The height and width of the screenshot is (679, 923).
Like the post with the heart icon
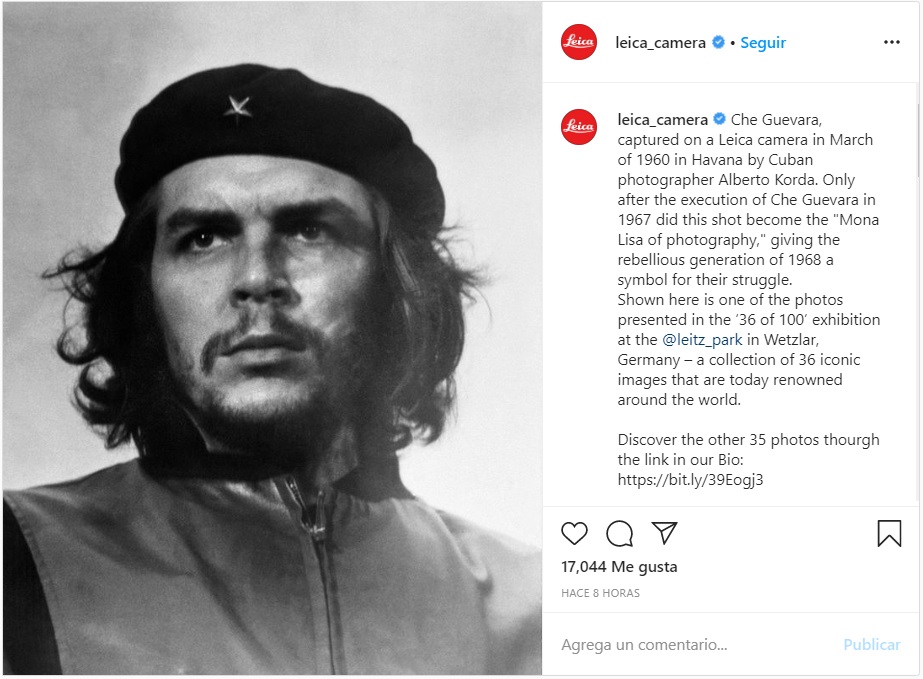click(574, 533)
